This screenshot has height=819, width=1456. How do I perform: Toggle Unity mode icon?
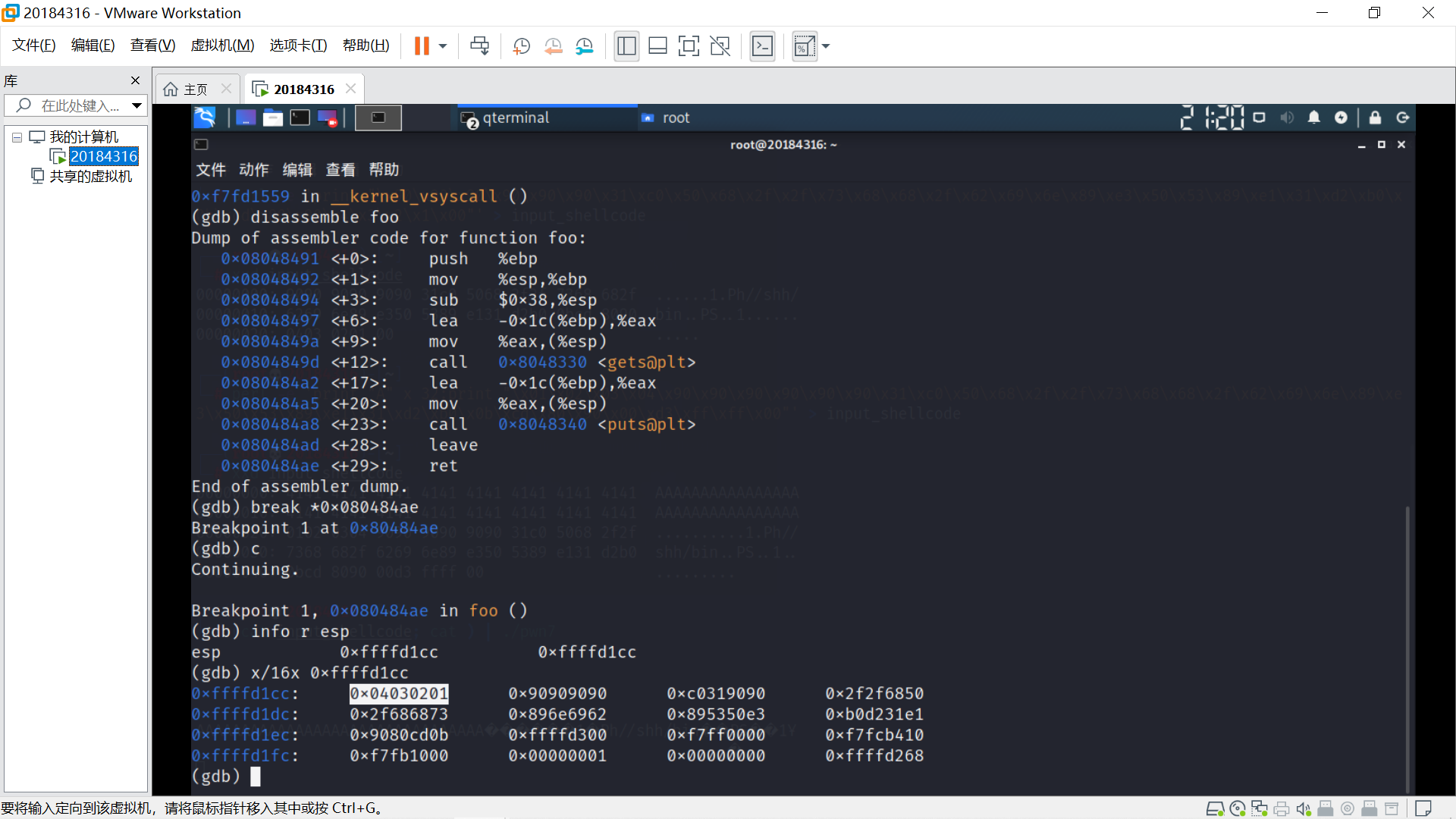720,46
